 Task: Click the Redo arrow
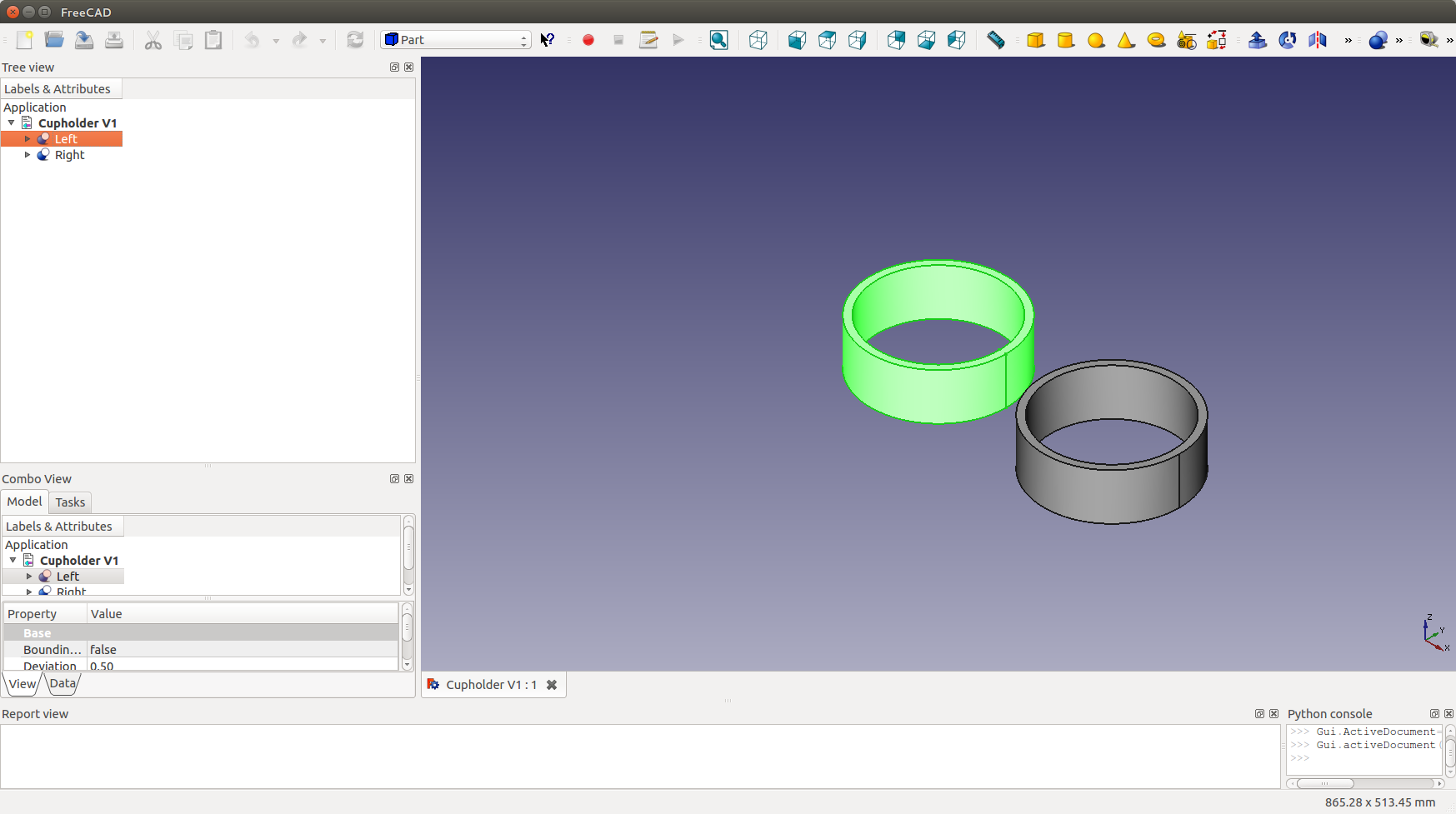pyautogui.click(x=299, y=40)
